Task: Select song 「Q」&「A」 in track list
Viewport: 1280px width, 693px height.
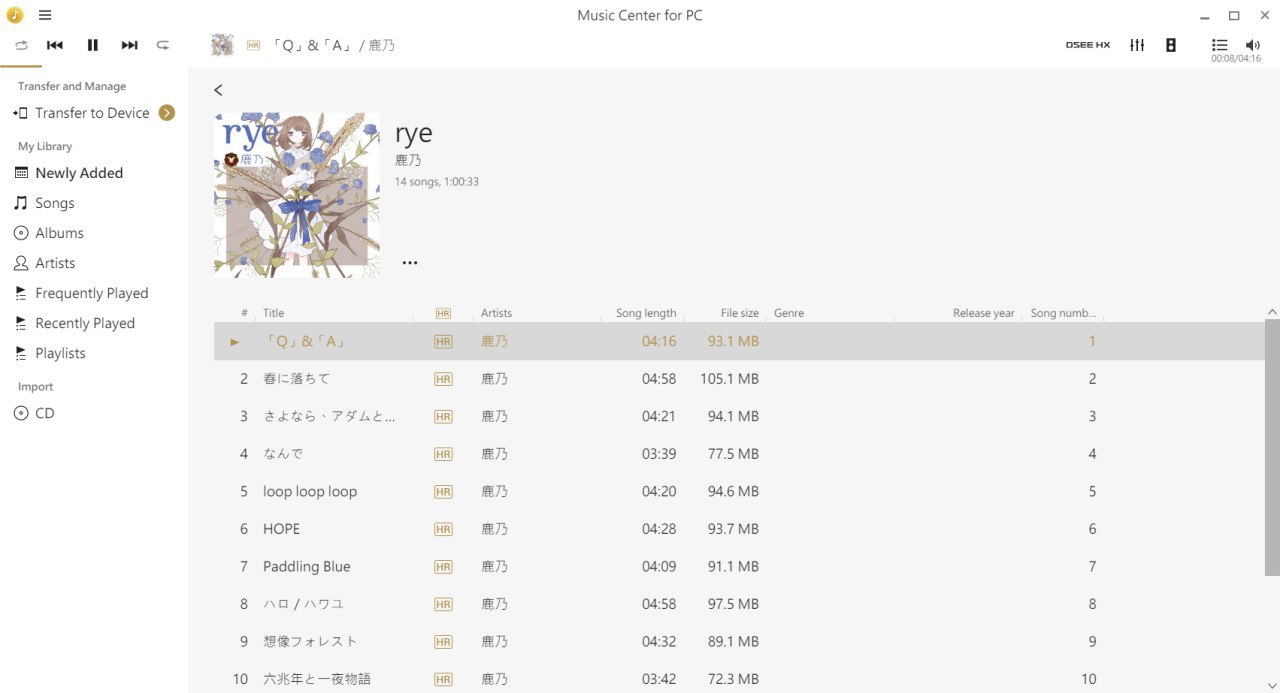Action: pos(739,341)
